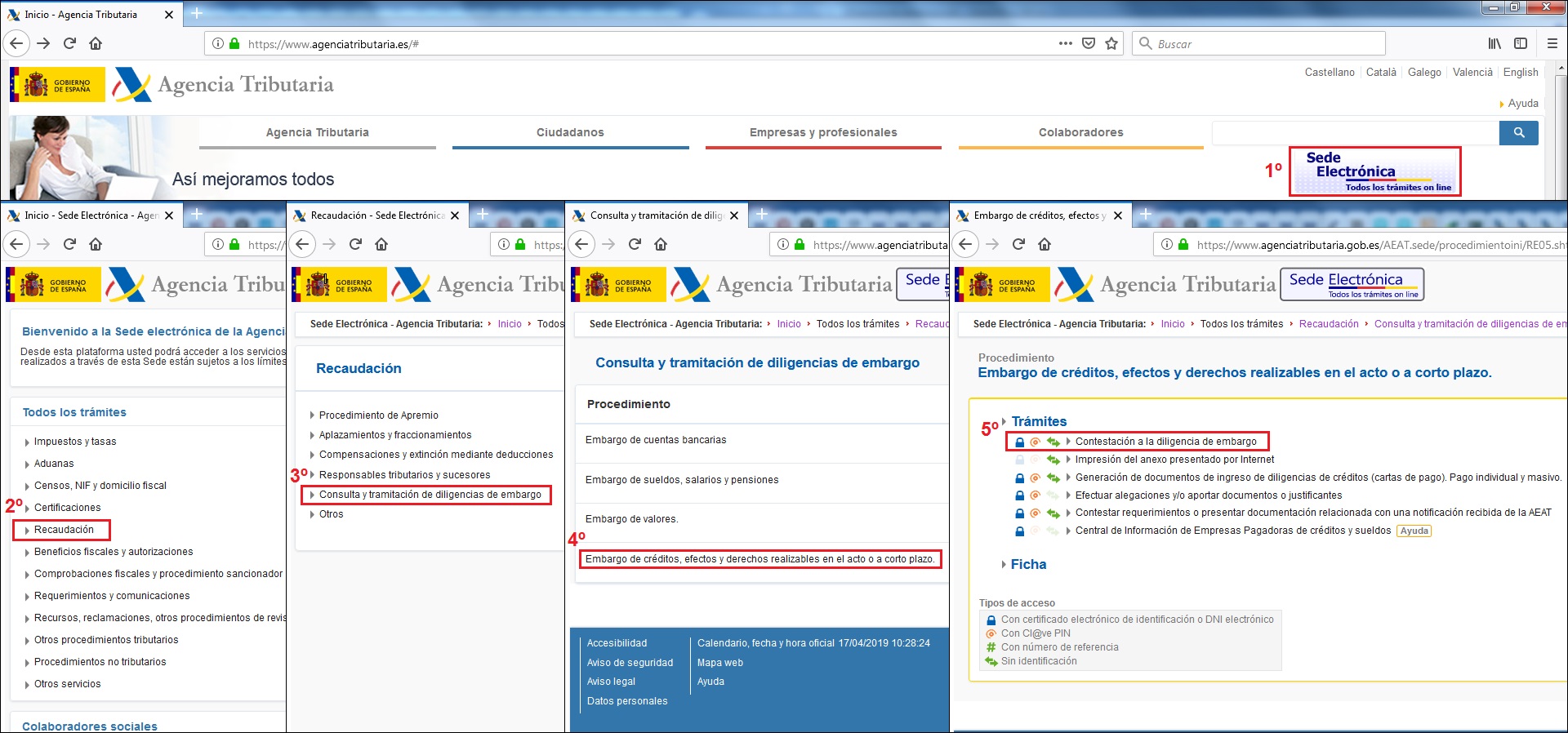
Task: Open Mapa web footer link
Action: 720,663
